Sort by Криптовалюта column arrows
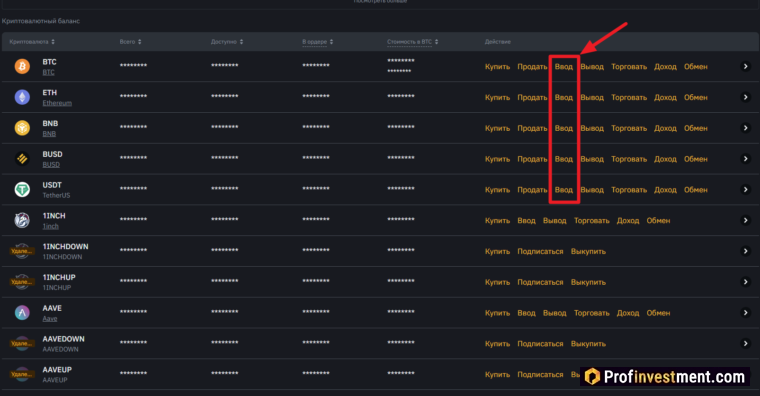The width and height of the screenshot is (760, 396). point(53,42)
